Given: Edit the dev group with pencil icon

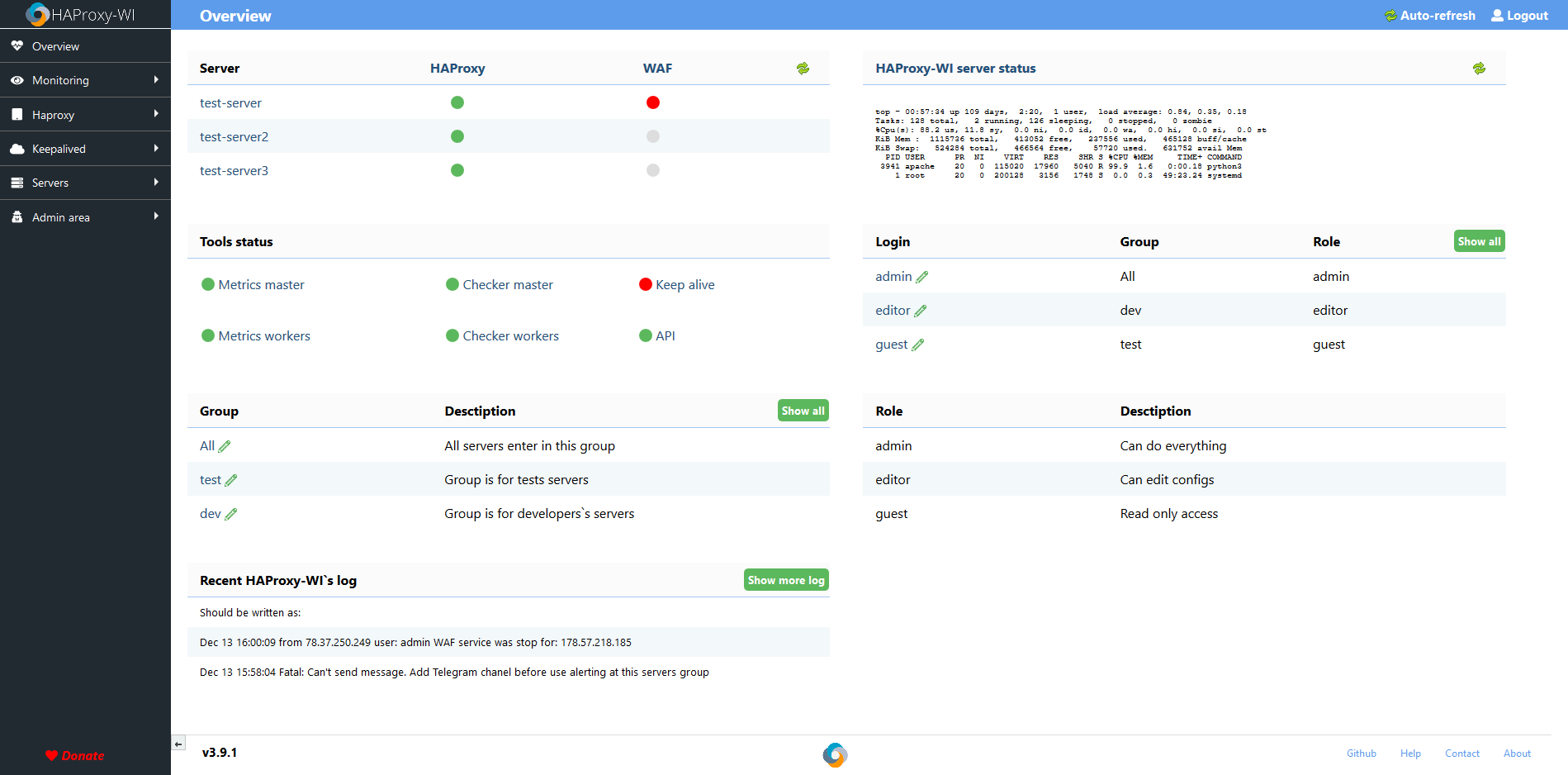Looking at the screenshot, I should [231, 514].
